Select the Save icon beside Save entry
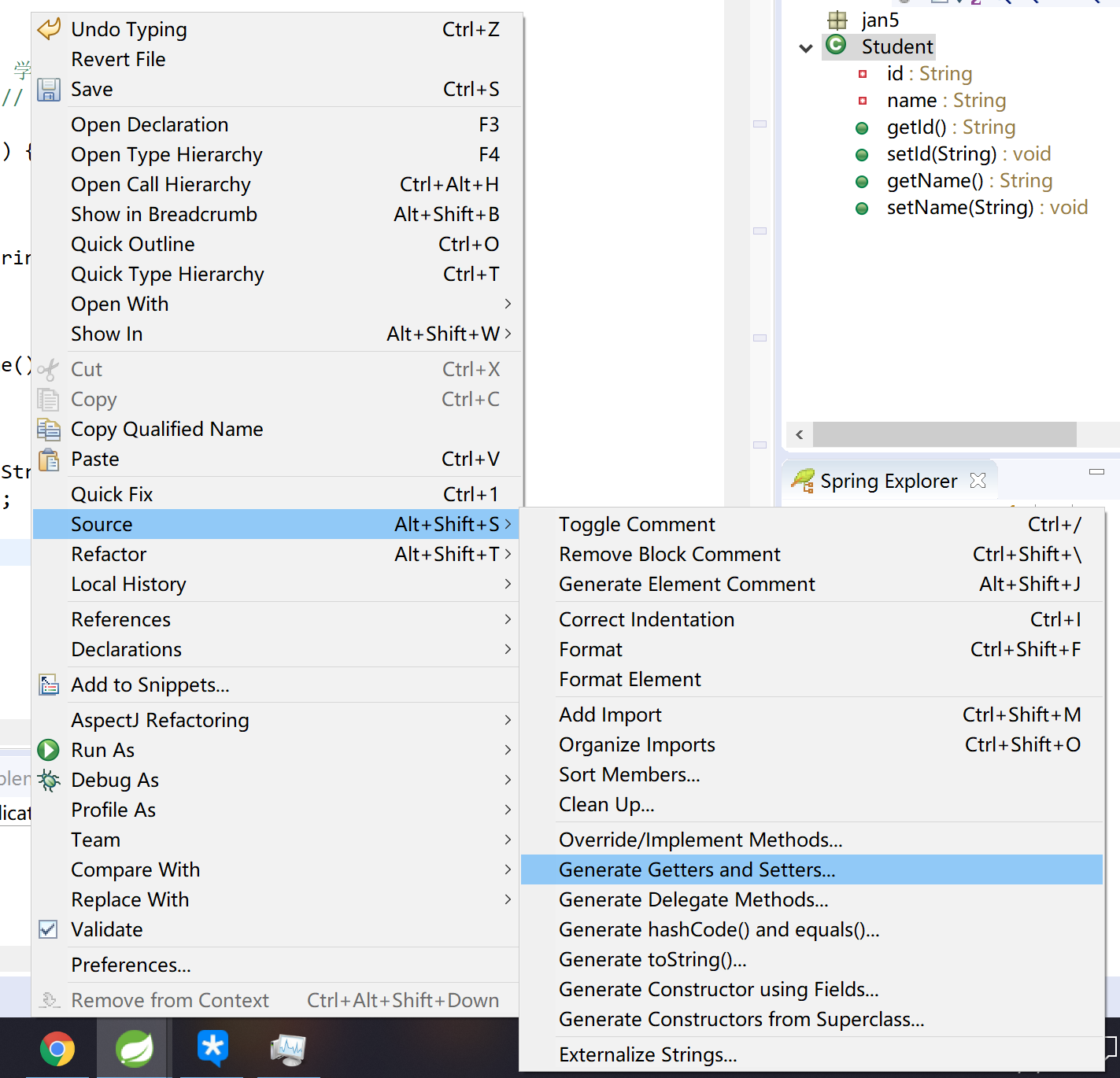This screenshot has width=1120, height=1078. tap(48, 90)
